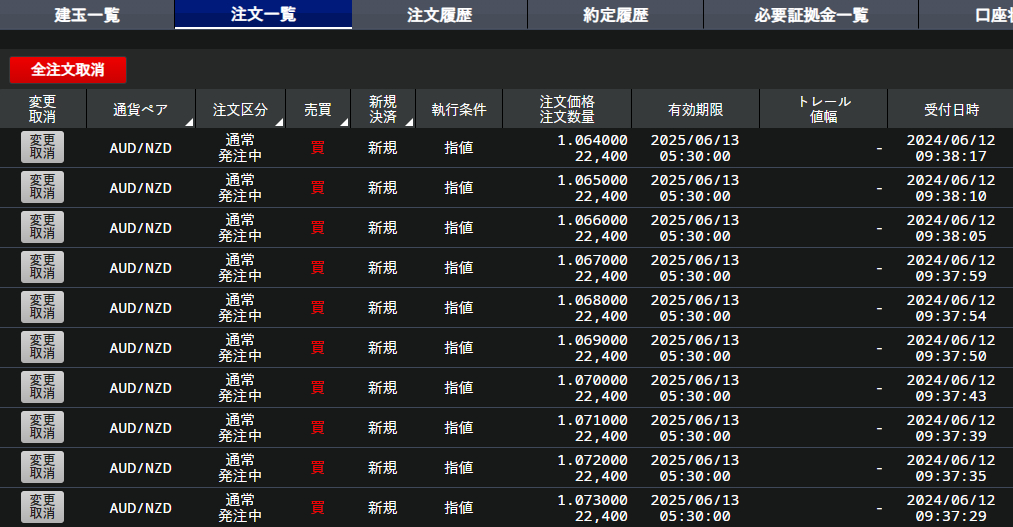Click the red 全注文取消 button
Screen dimensions: 1013x527
tap(68, 70)
